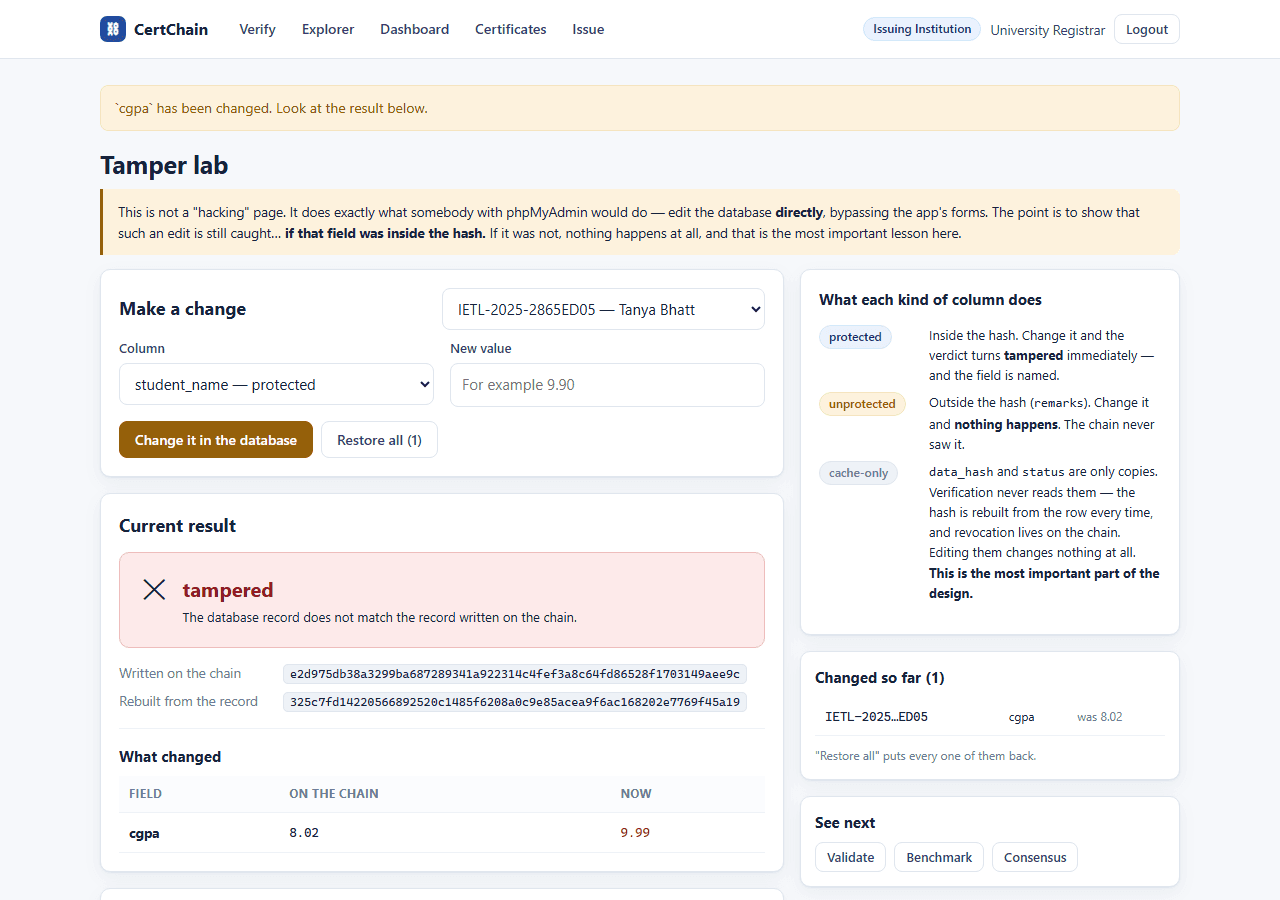Focus the New value input field
The height and width of the screenshot is (900, 1280).
point(607,384)
